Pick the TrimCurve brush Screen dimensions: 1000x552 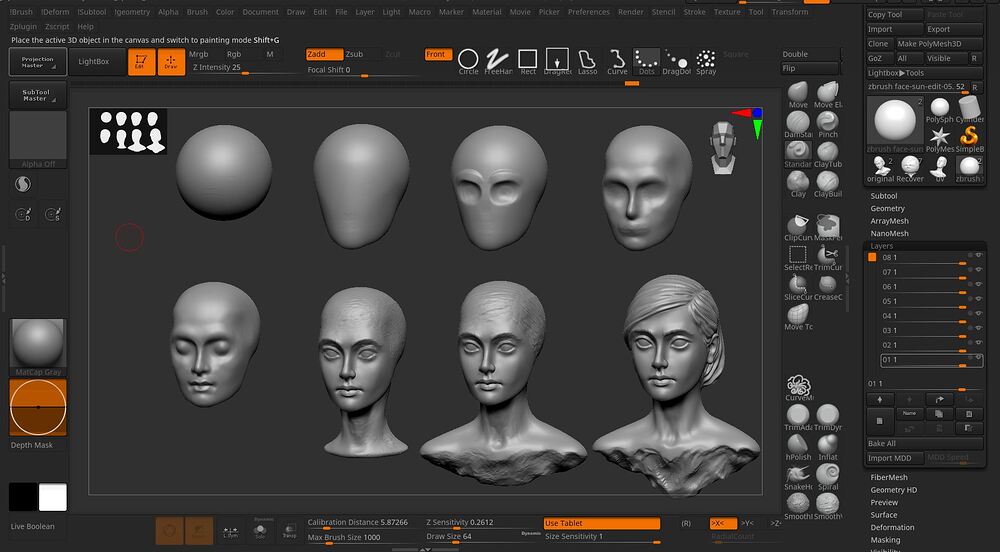coord(828,258)
